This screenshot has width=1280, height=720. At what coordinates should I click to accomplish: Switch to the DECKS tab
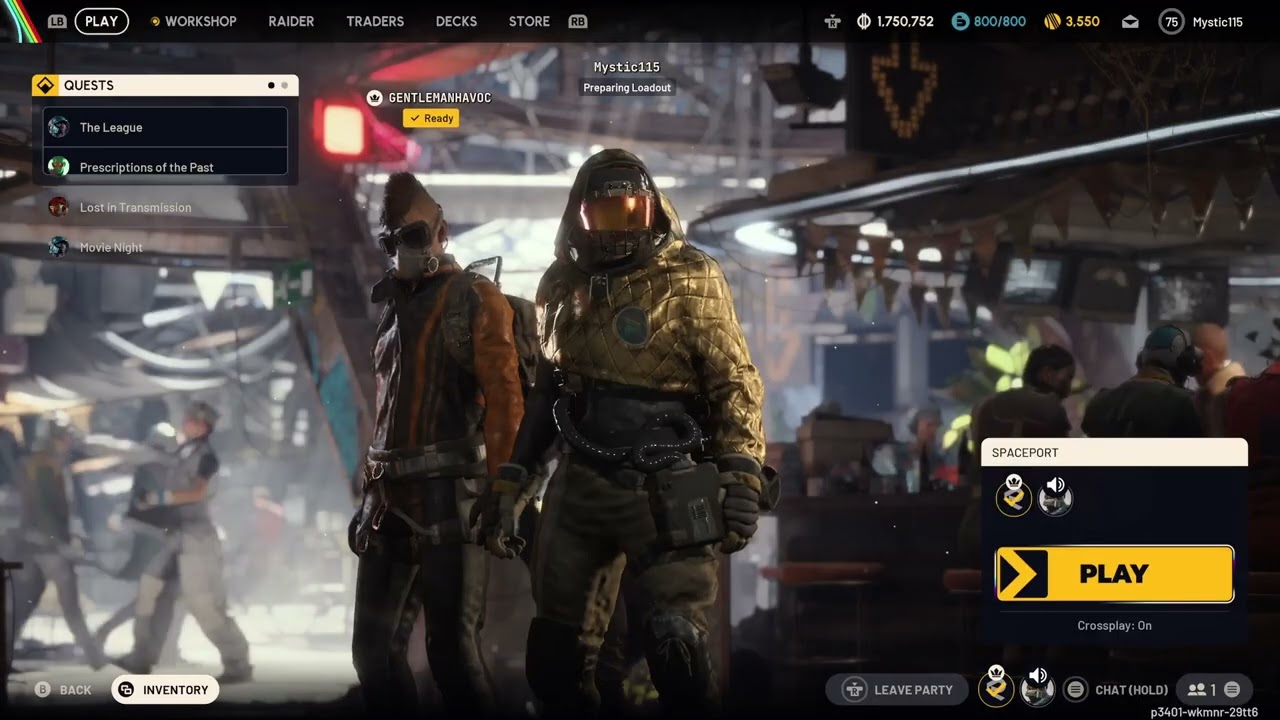point(456,21)
